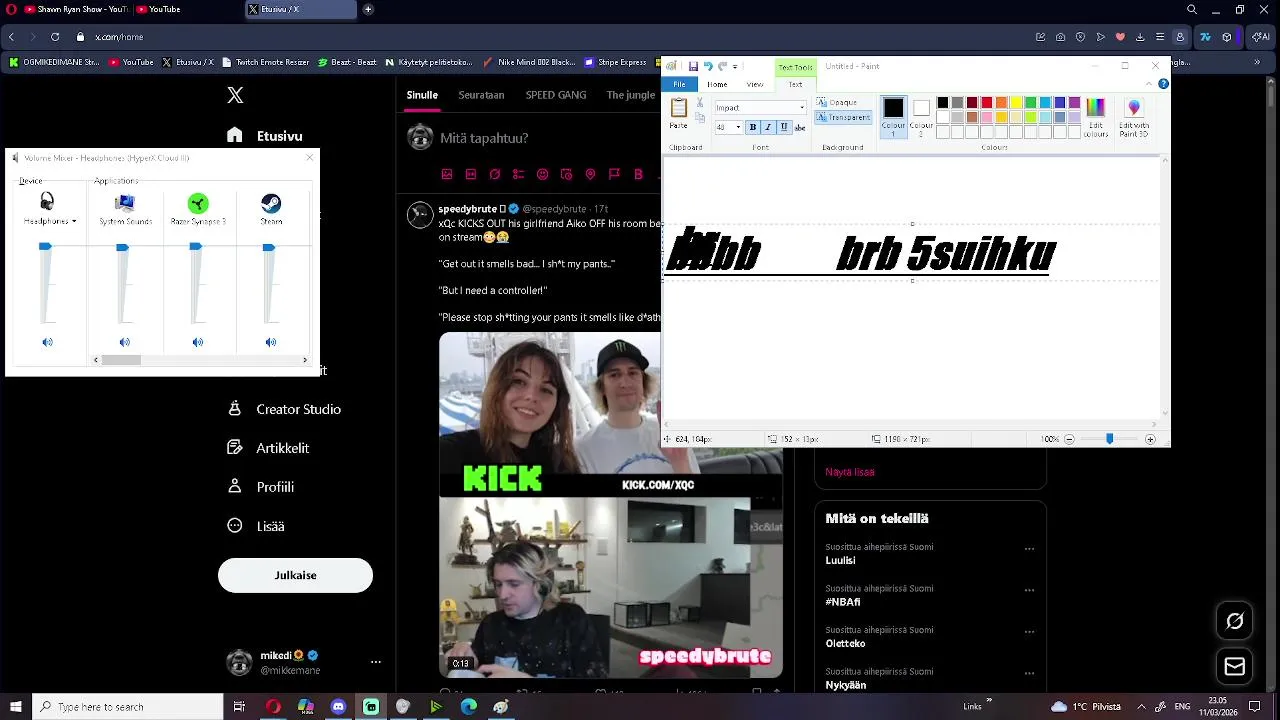Pick the red colour swatch in Paint
This screenshot has height=720, width=1280.
tap(986, 102)
